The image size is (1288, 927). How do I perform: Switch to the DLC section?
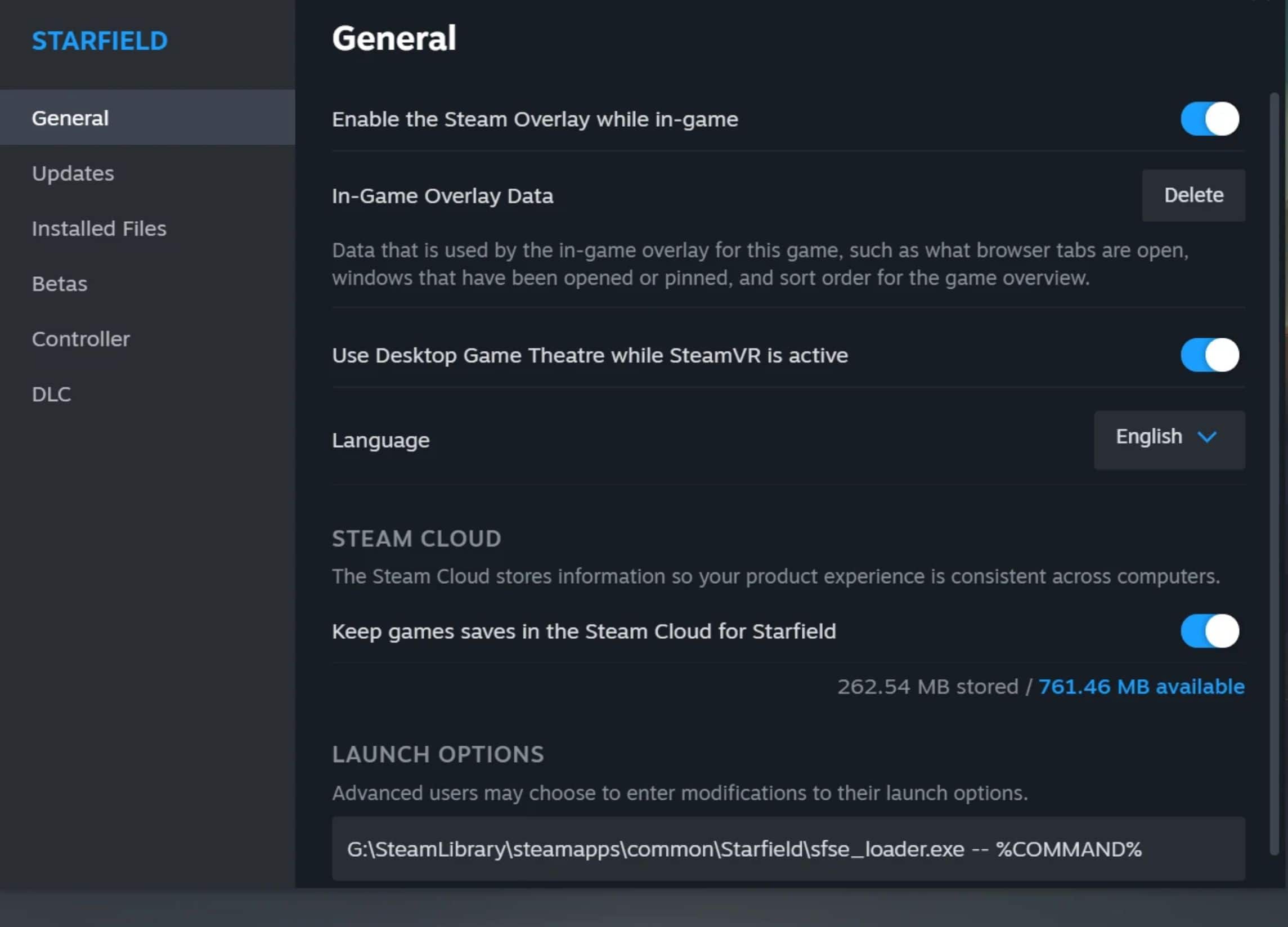point(52,394)
